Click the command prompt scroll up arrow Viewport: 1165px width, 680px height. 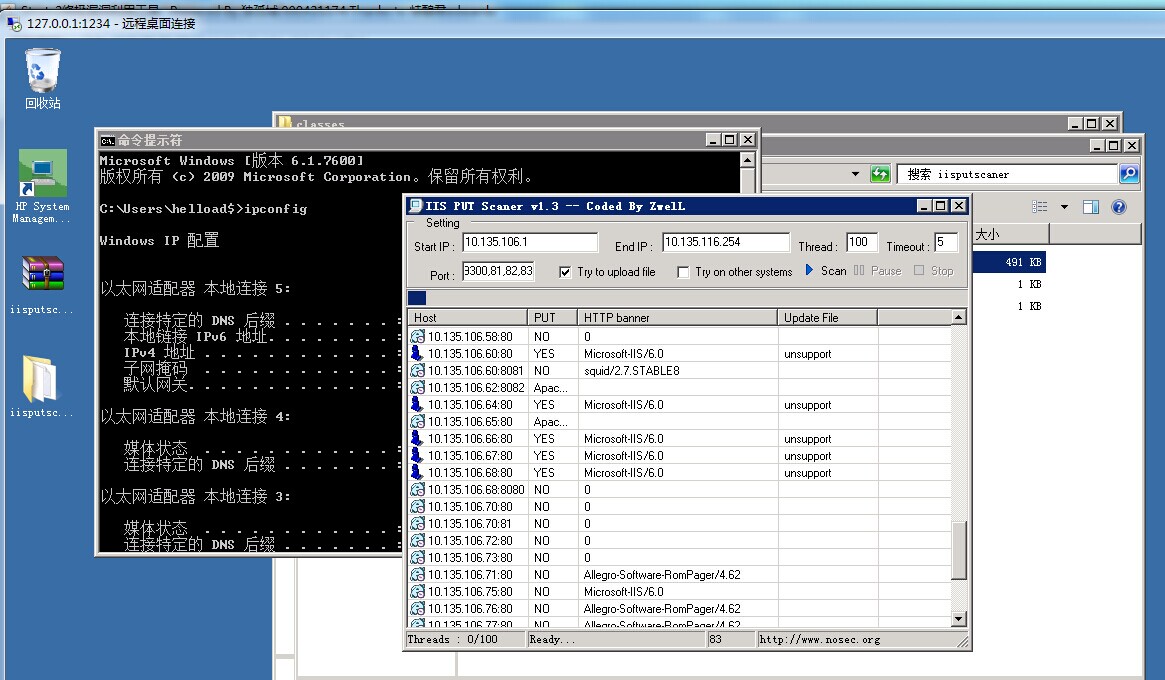click(x=747, y=160)
